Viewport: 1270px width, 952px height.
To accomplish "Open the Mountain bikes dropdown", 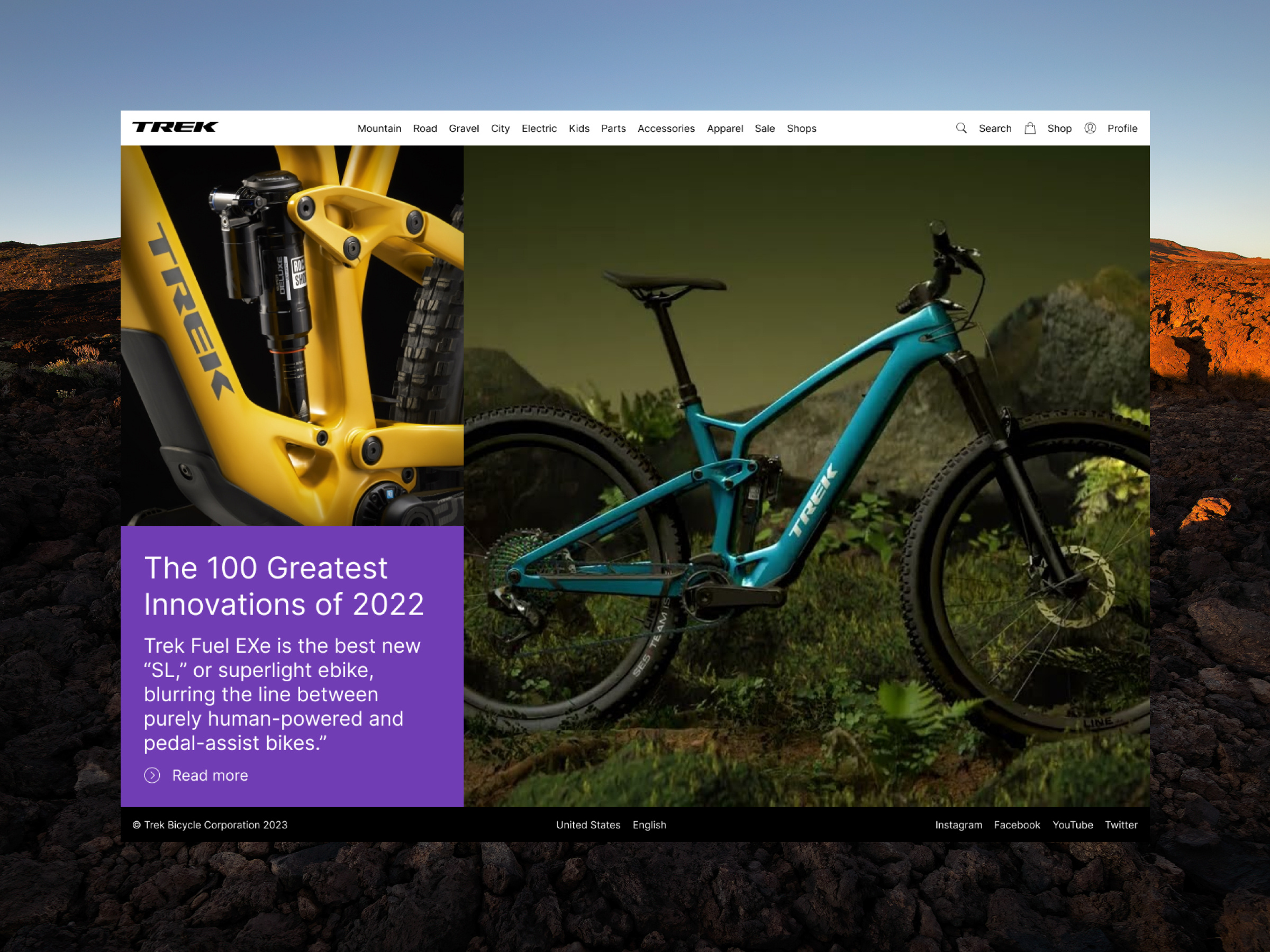I will click(379, 128).
